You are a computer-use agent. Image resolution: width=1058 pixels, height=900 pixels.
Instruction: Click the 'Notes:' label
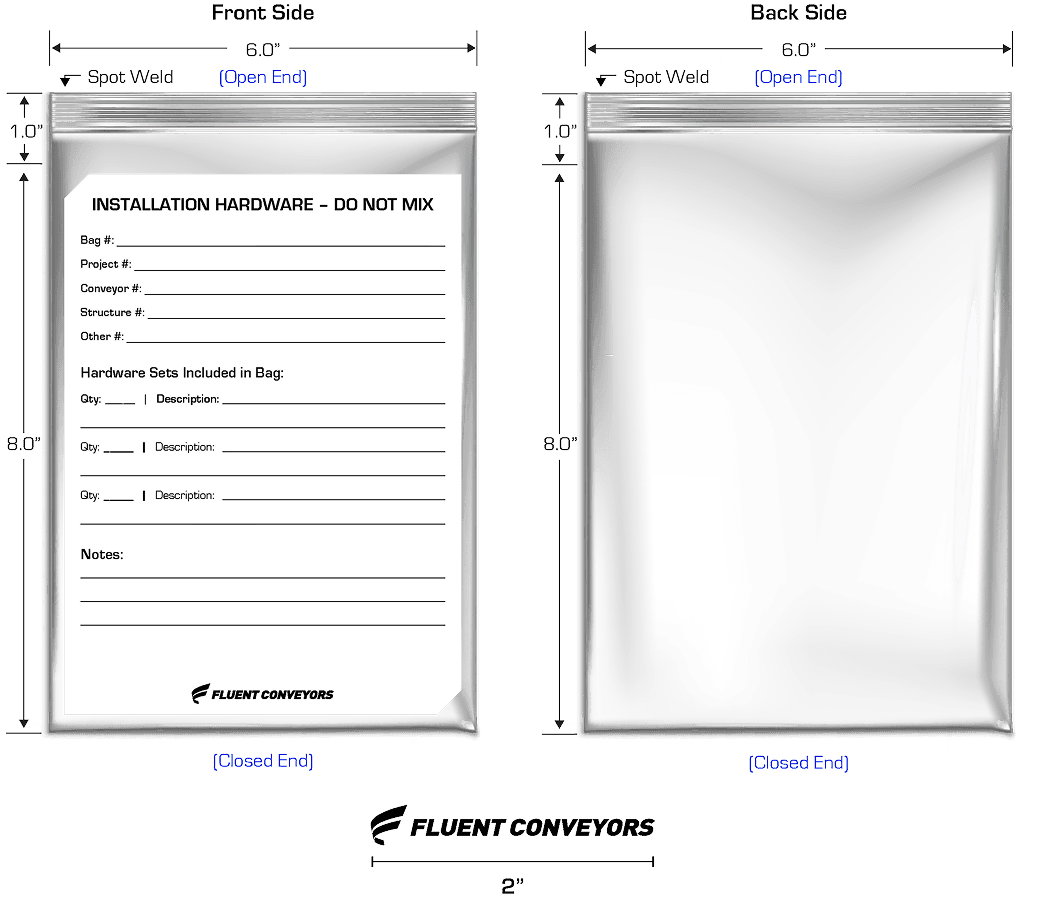click(102, 555)
